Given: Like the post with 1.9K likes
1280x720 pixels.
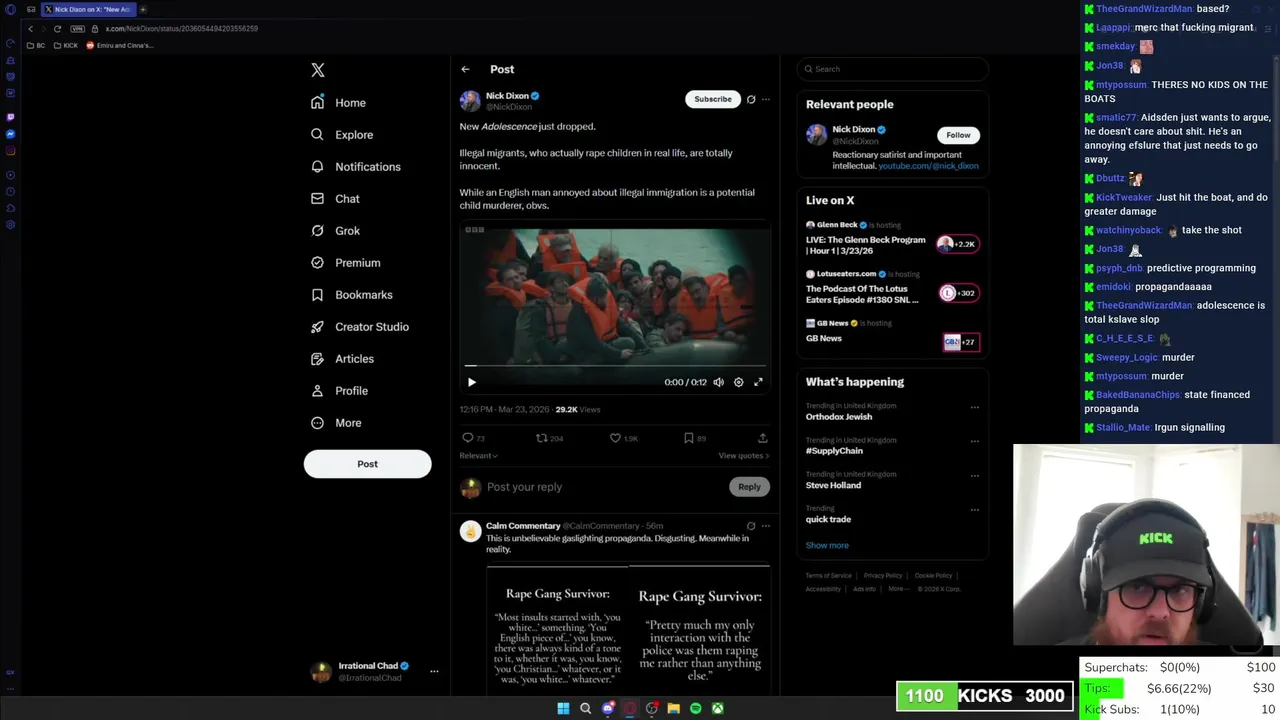Looking at the screenshot, I should [x=624, y=438].
